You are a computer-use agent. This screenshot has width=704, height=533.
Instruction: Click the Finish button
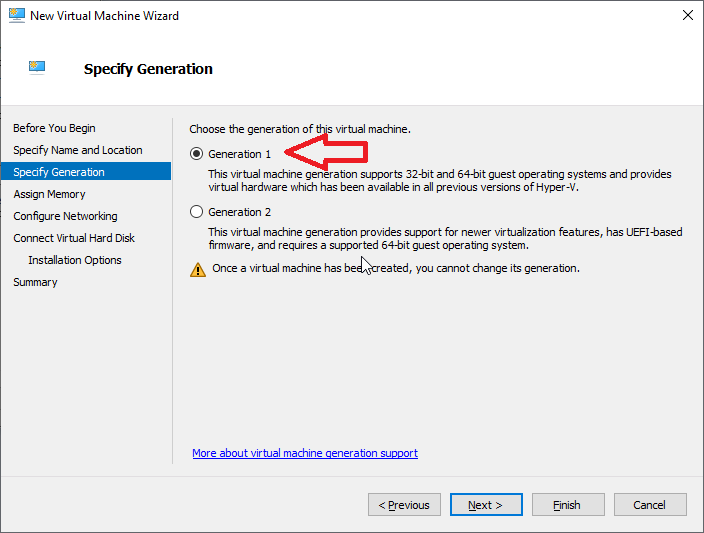568,505
